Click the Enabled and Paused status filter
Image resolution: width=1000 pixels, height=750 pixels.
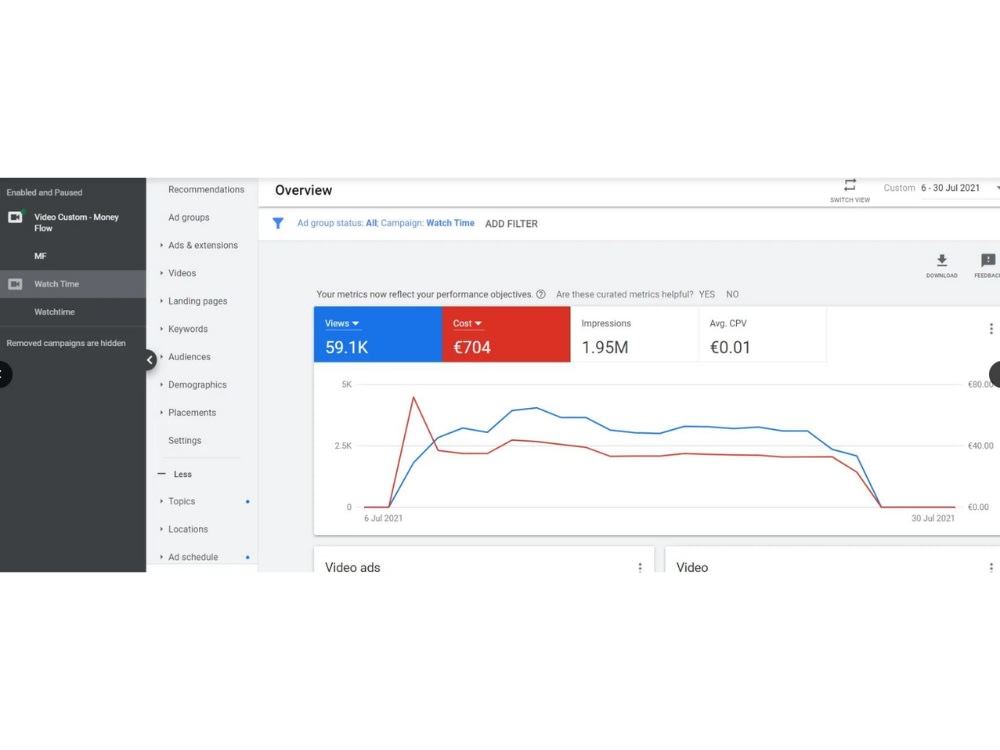[x=44, y=193]
